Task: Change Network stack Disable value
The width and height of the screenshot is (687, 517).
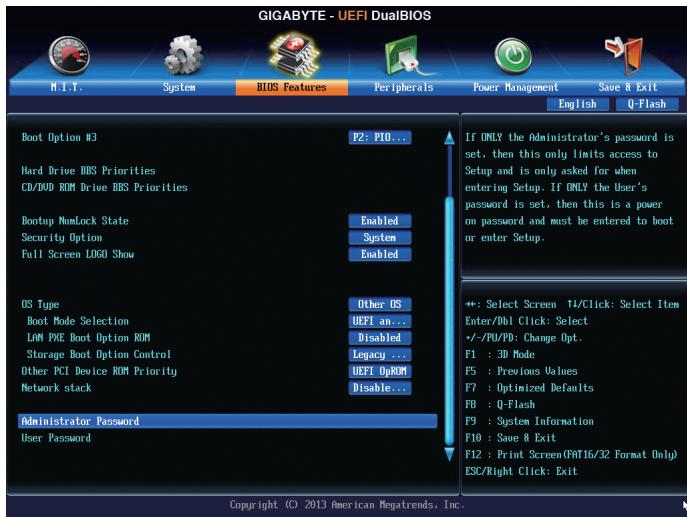Action: click(380, 388)
